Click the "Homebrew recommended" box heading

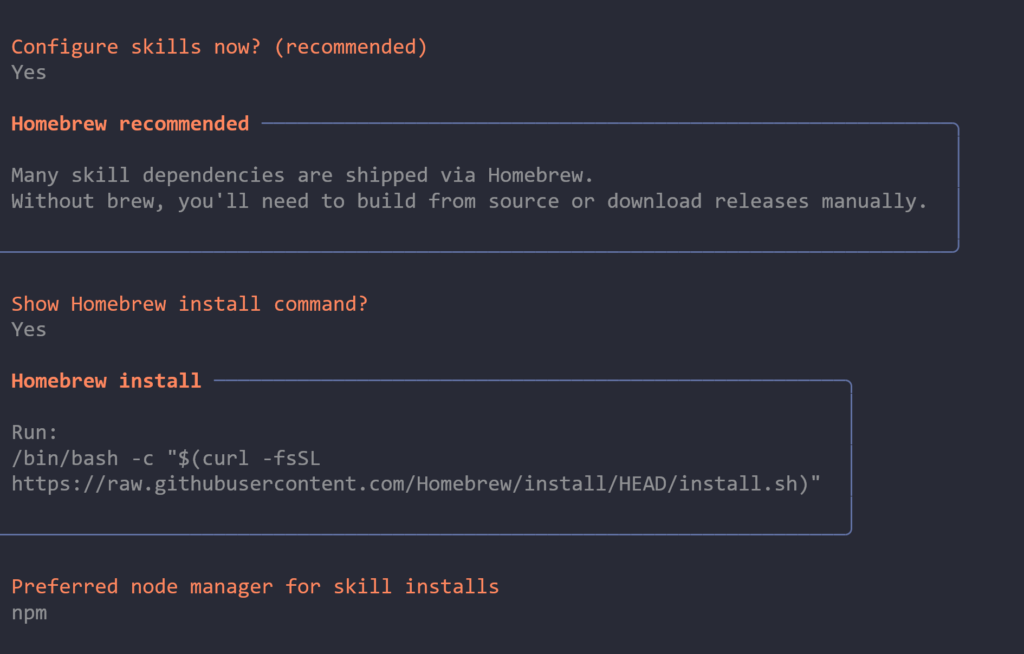point(130,124)
